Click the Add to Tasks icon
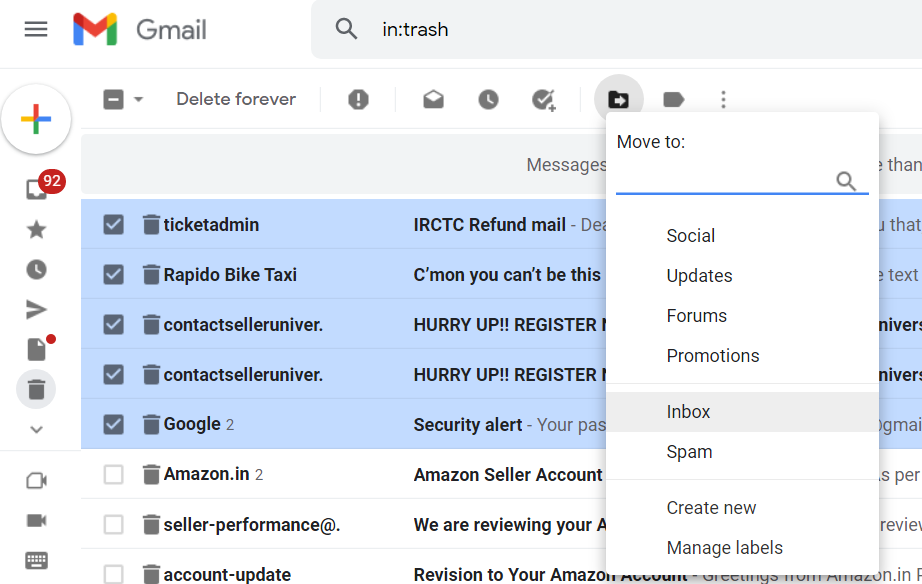Viewport: 922px width, 584px height. click(x=544, y=100)
